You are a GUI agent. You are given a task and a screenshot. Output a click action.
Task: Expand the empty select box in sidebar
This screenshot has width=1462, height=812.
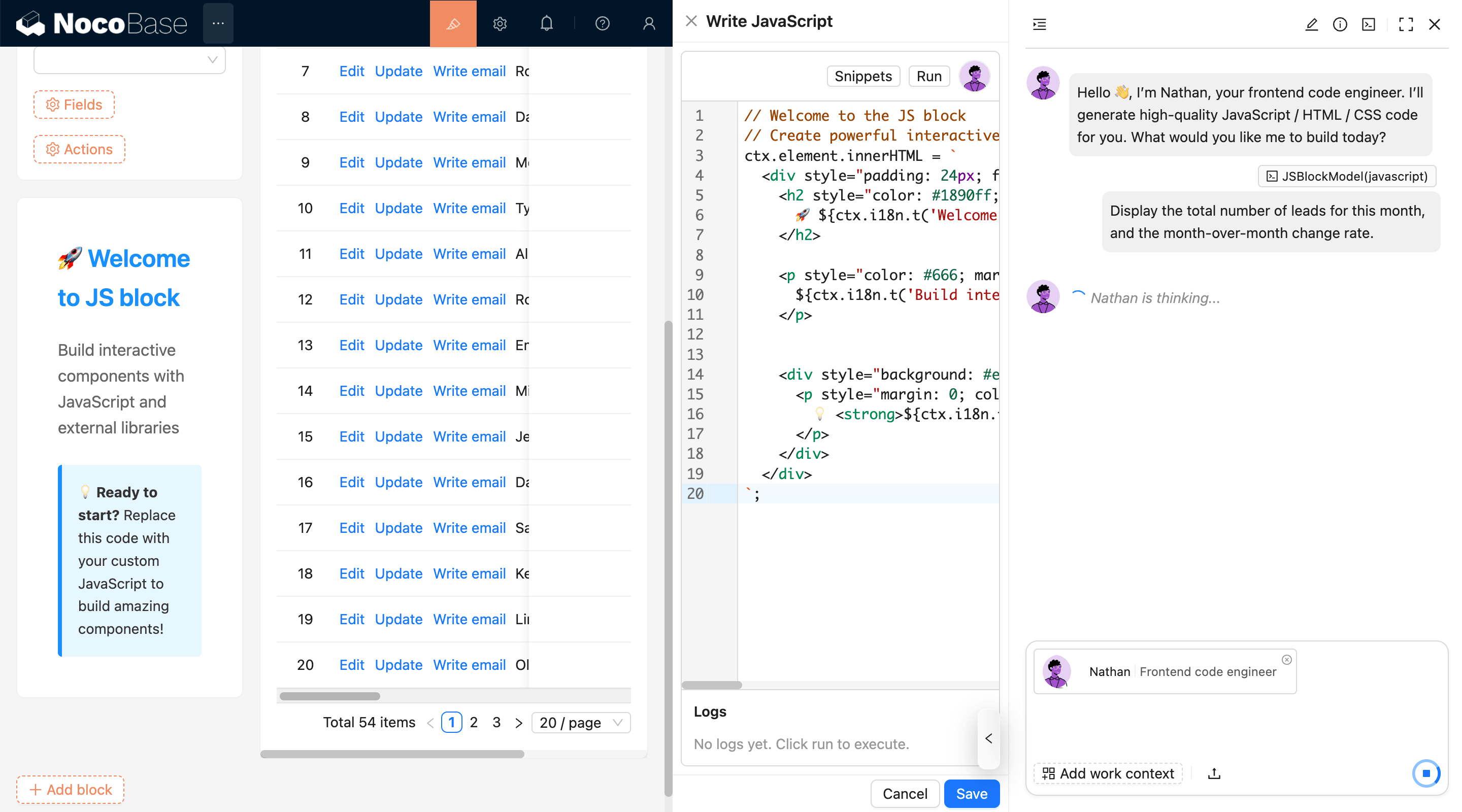coord(129,59)
